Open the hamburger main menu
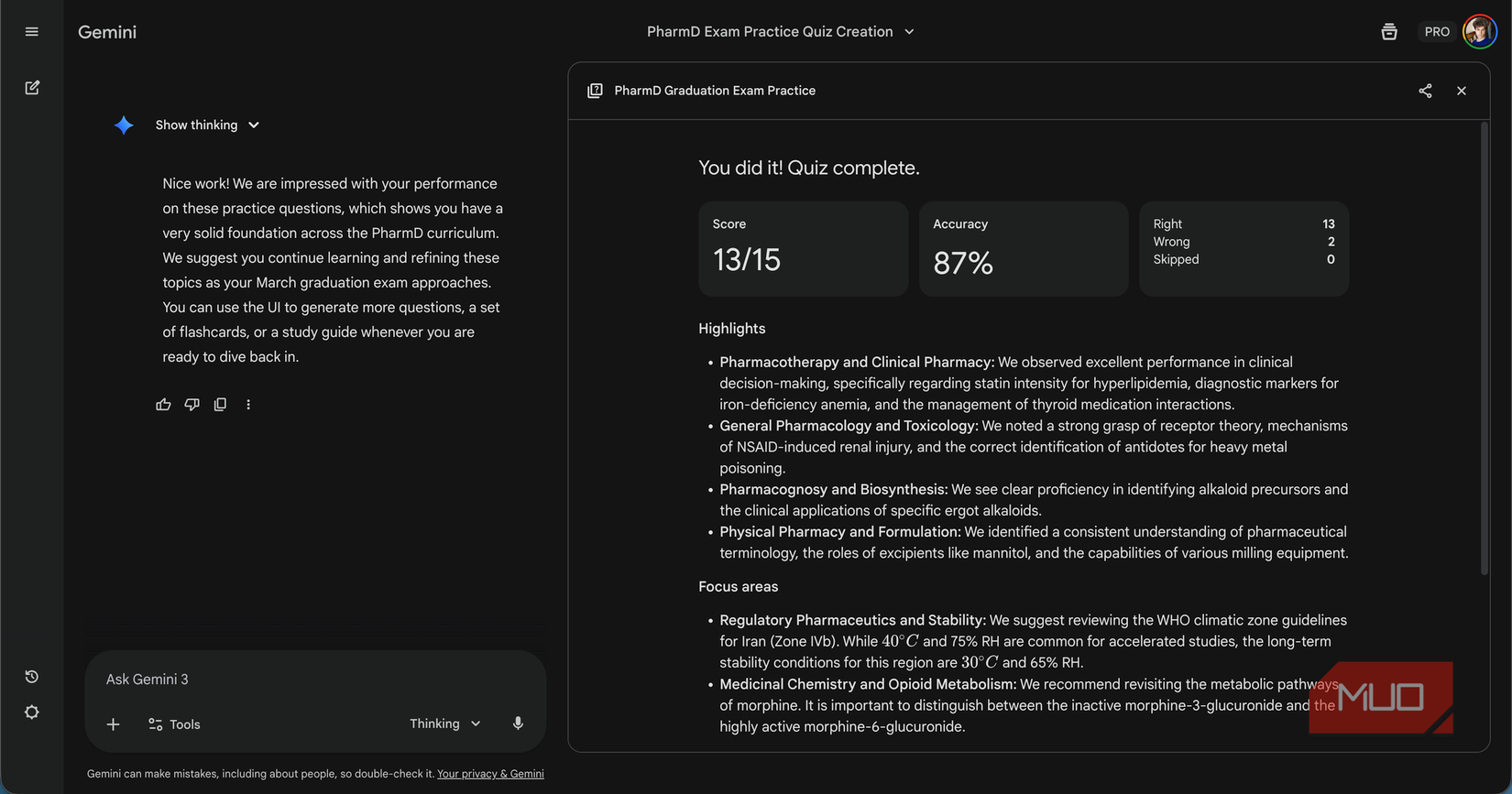 32,32
